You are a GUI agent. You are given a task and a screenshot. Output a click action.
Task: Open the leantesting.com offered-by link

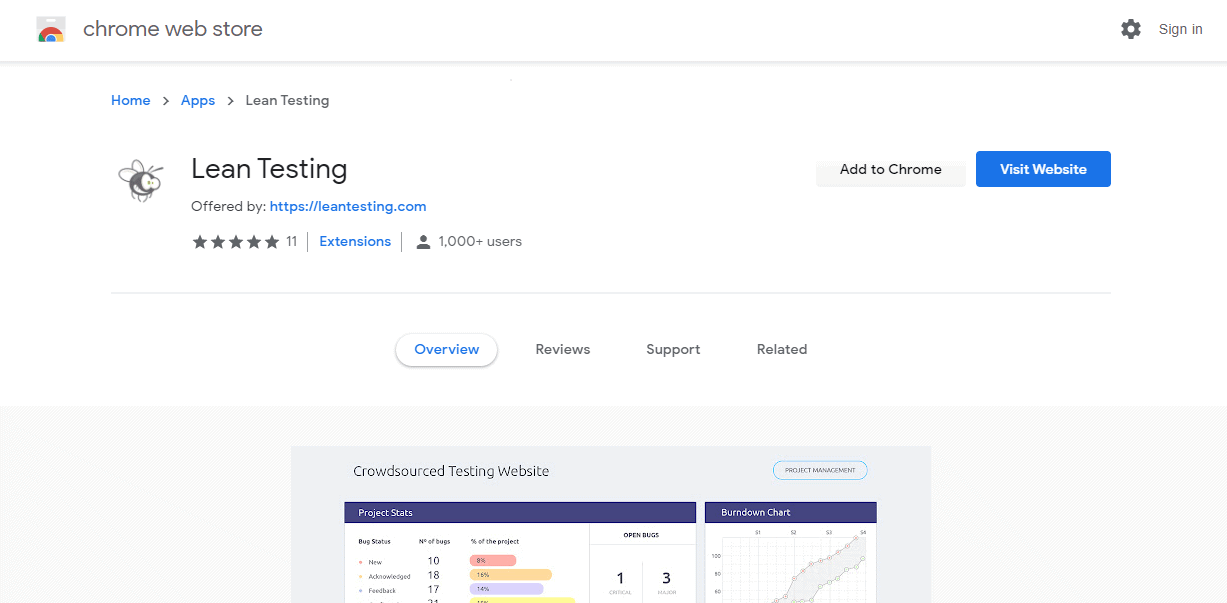[x=348, y=207]
